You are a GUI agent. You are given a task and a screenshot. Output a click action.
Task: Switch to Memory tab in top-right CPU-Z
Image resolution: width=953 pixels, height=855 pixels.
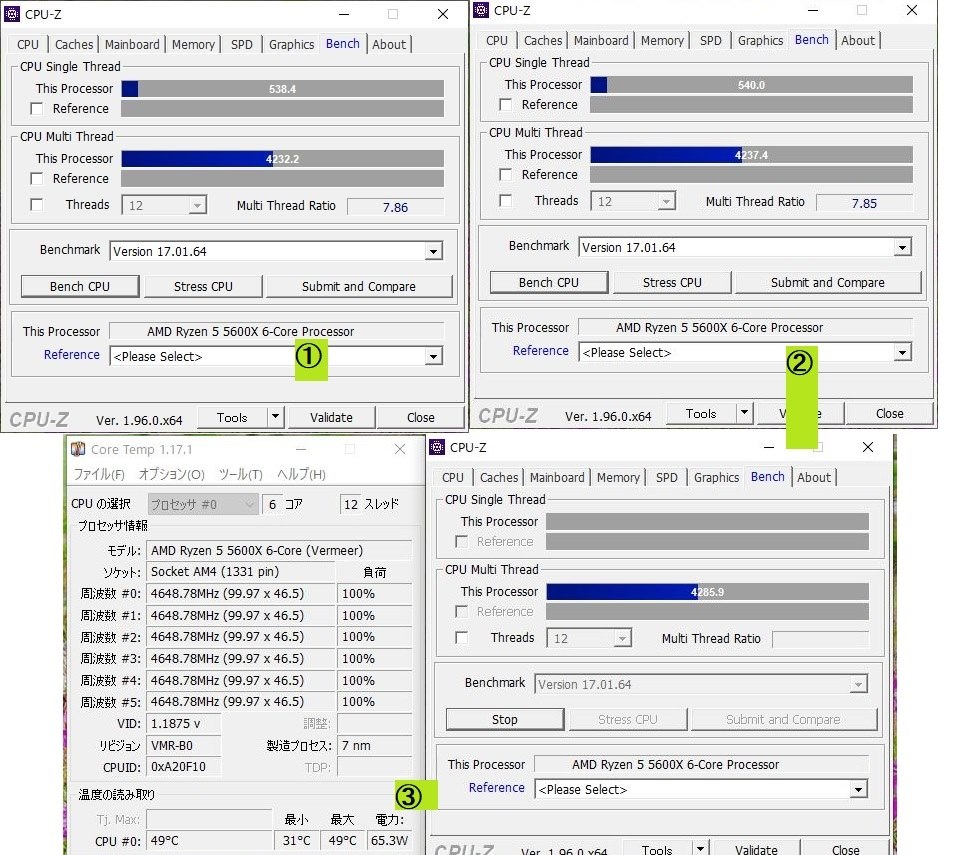(662, 41)
